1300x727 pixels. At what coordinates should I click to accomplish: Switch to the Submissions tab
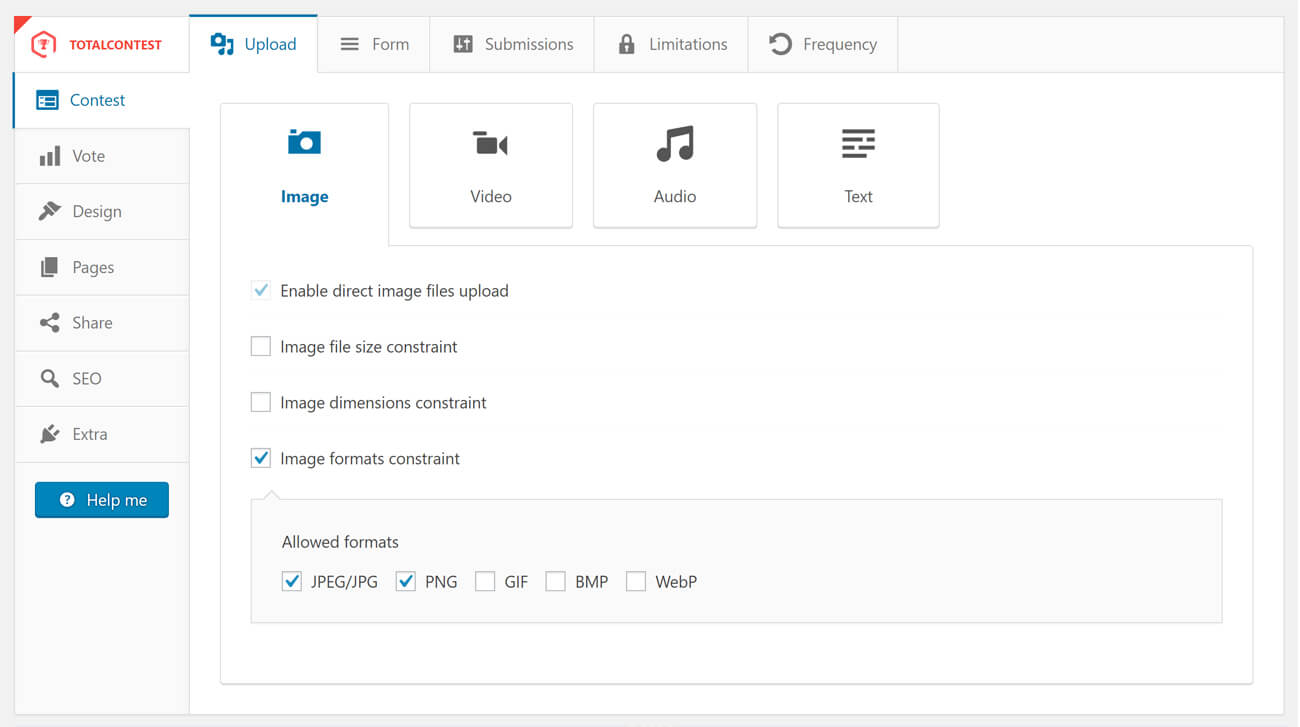(513, 44)
